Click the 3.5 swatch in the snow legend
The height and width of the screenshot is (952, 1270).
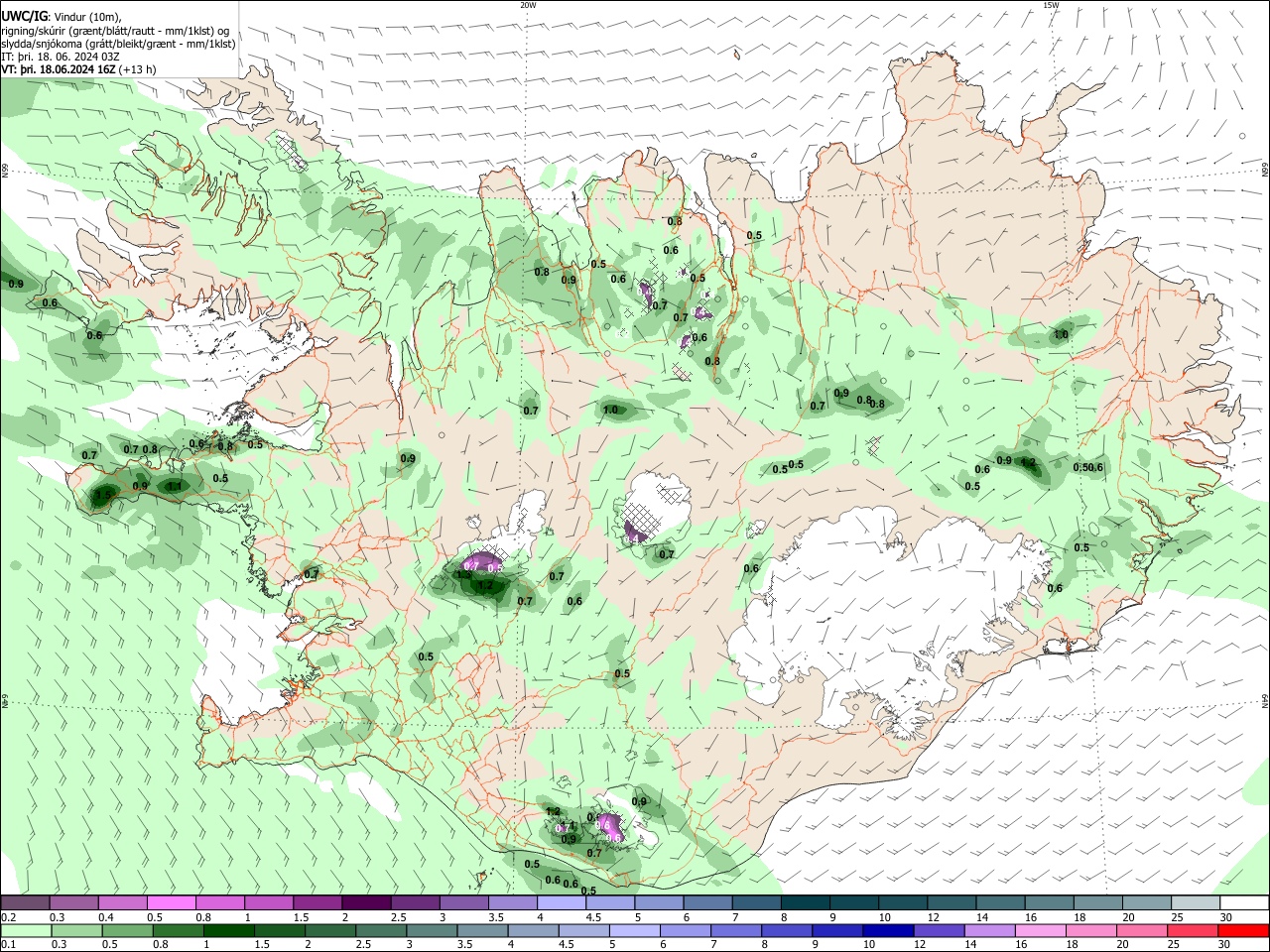[x=513, y=903]
